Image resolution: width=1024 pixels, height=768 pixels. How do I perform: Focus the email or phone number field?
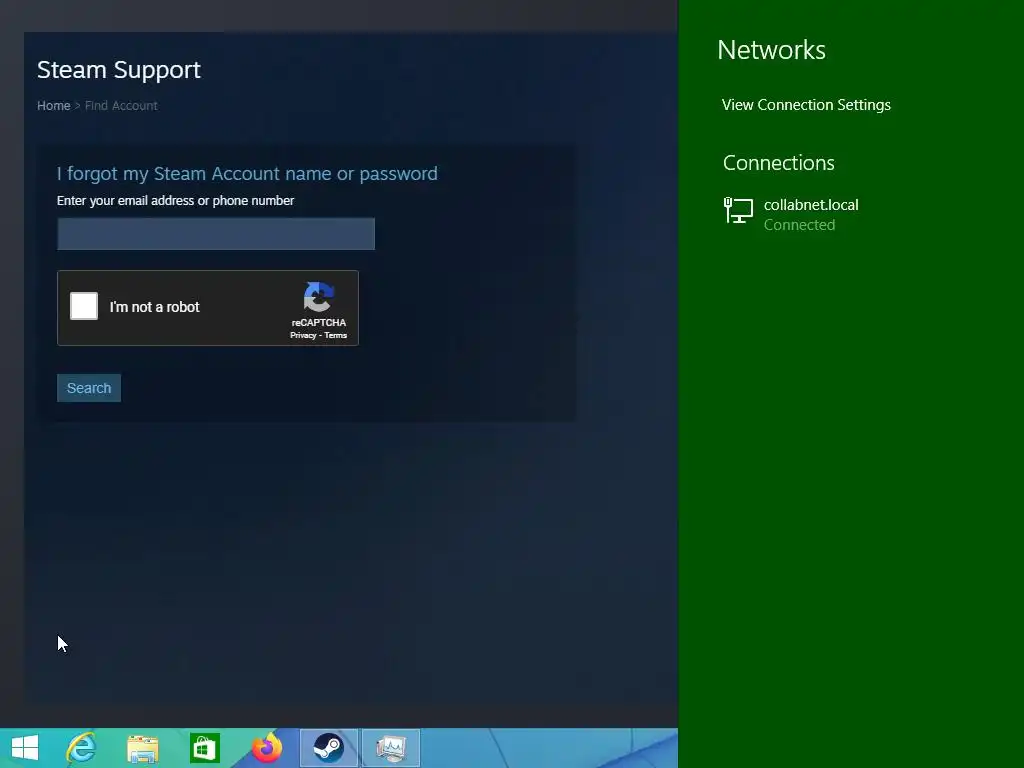tap(216, 234)
